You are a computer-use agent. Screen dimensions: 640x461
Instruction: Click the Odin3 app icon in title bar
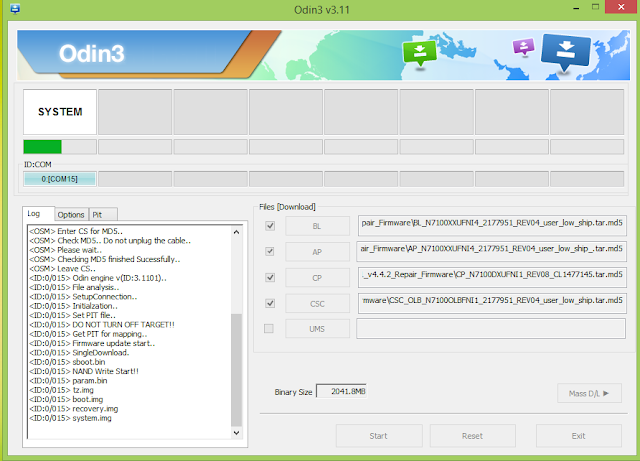15,9
